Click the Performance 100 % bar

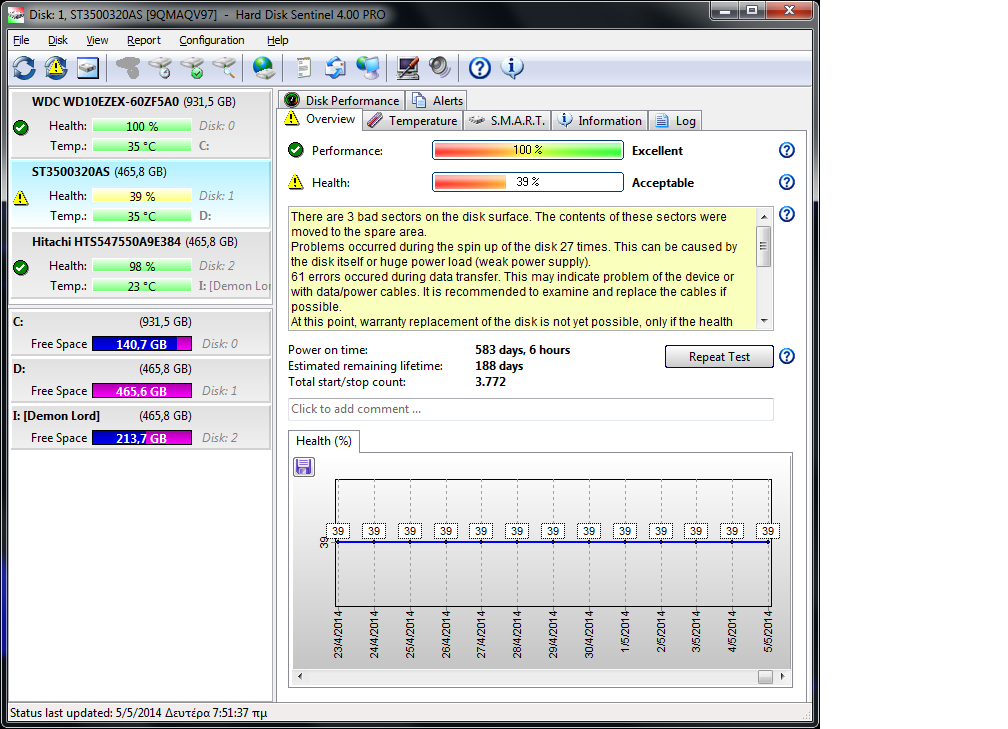coord(528,150)
